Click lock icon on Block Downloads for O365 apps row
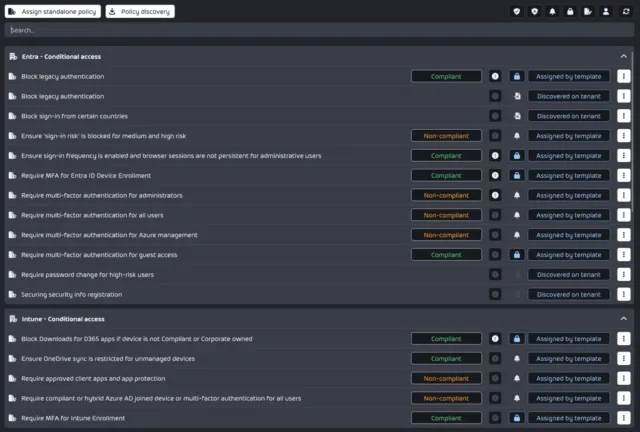The width and height of the screenshot is (640, 432). pyautogui.click(x=517, y=339)
